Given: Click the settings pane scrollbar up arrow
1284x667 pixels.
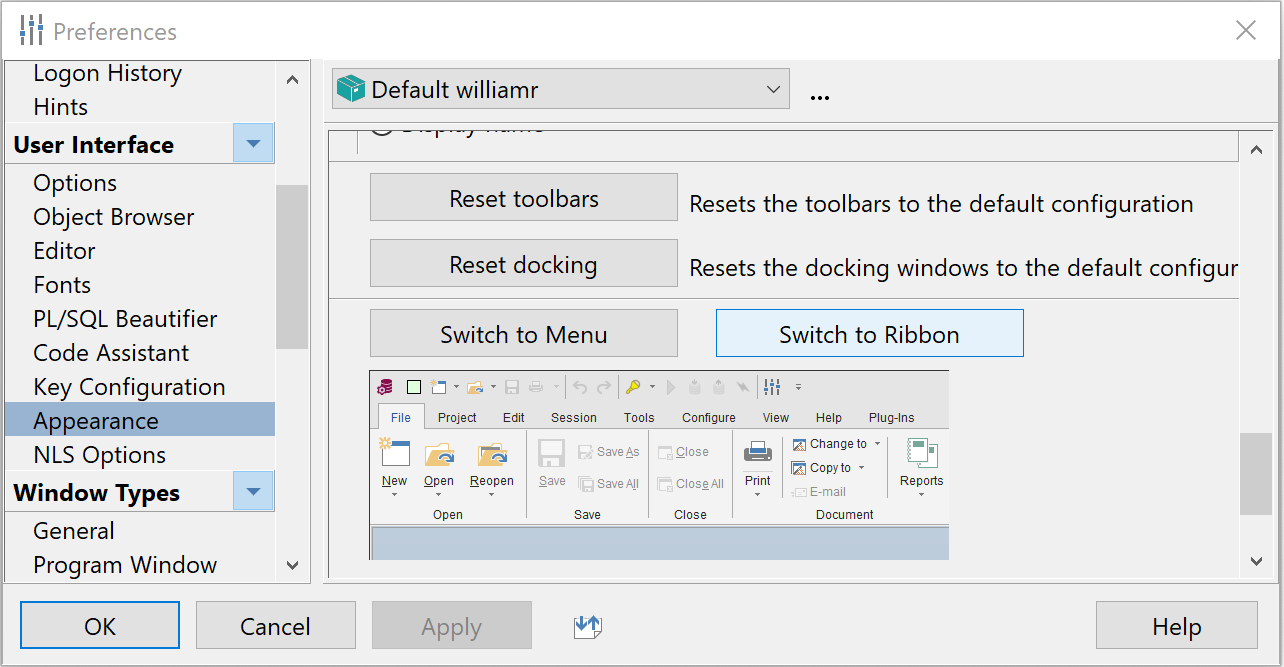Looking at the screenshot, I should [1256, 150].
